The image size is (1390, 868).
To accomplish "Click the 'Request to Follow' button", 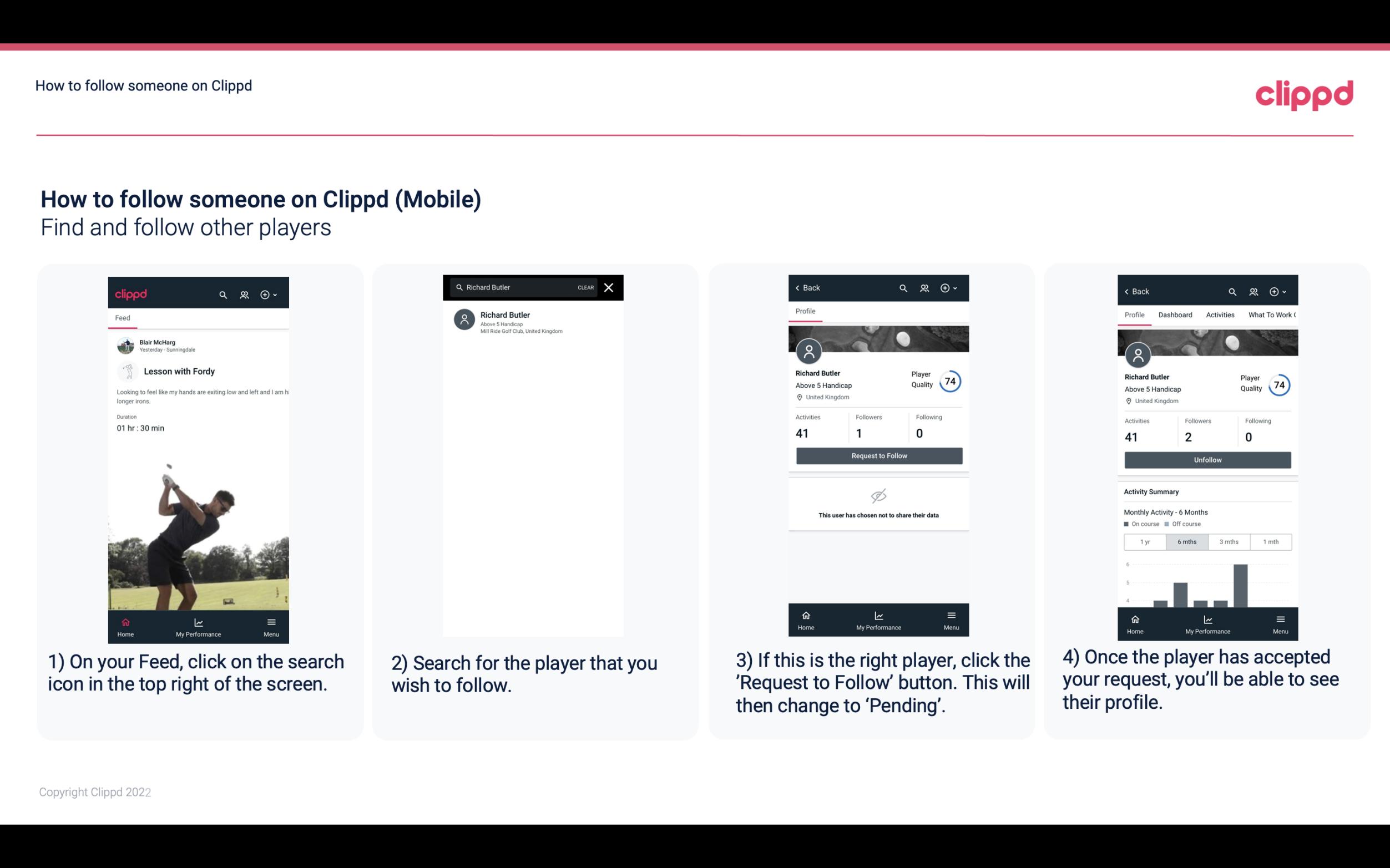I will (877, 455).
